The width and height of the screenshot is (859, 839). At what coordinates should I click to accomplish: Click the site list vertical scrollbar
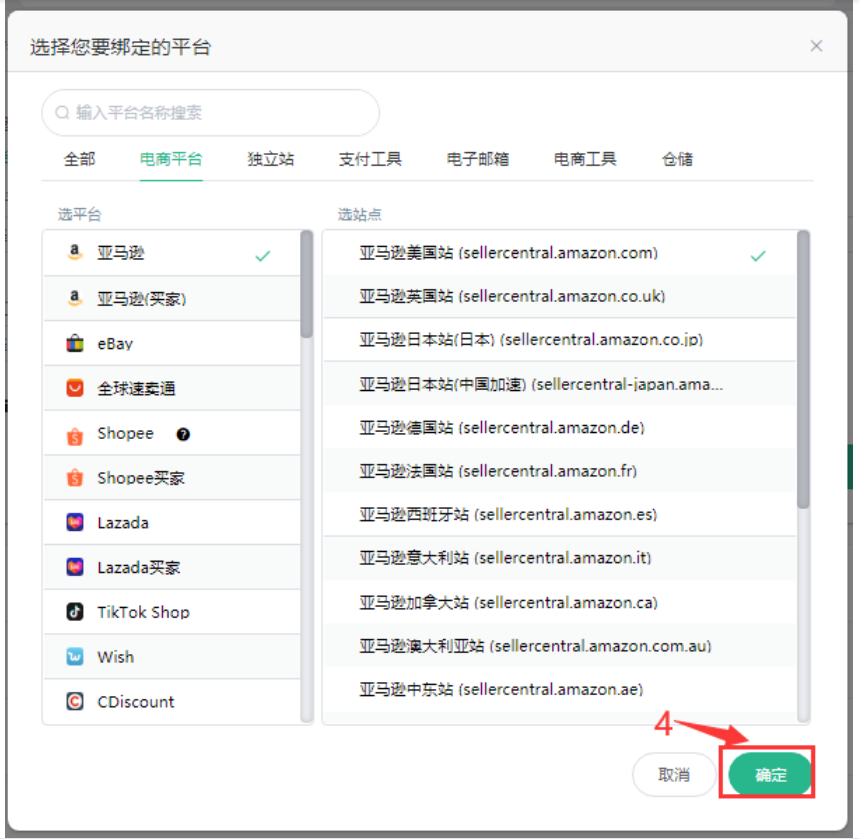[803, 370]
